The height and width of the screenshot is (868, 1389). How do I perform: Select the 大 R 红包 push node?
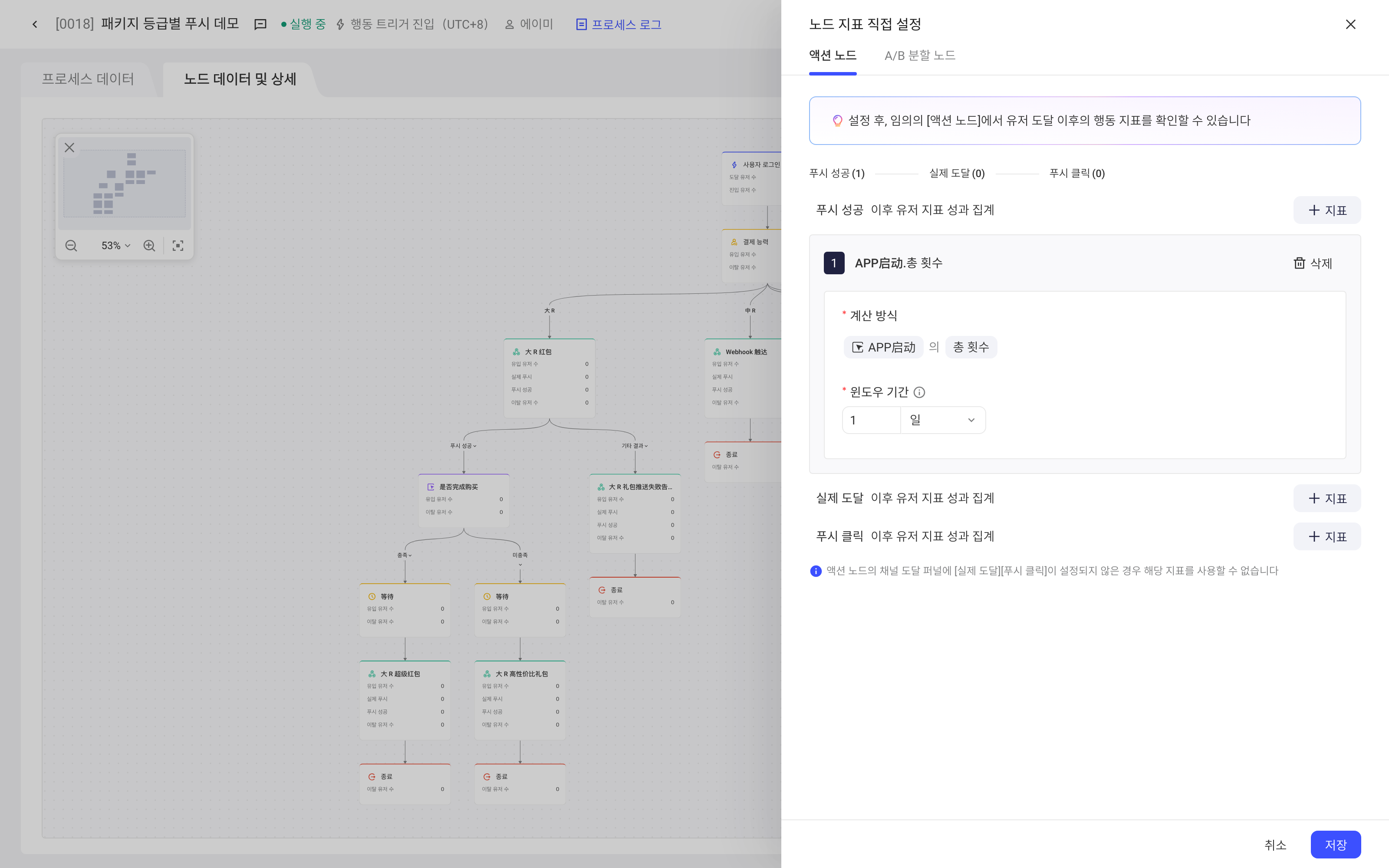549,378
